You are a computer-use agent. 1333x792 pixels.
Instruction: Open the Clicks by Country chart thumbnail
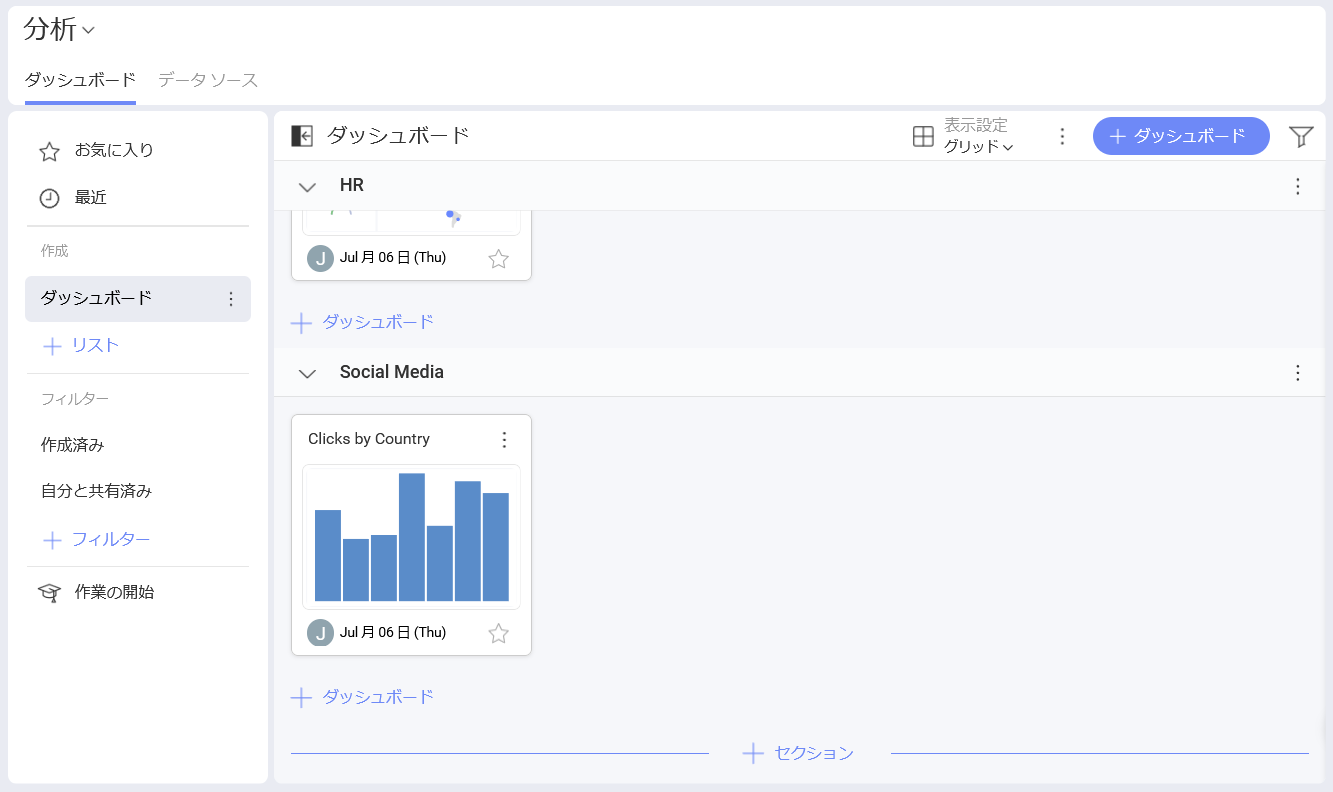click(x=411, y=537)
